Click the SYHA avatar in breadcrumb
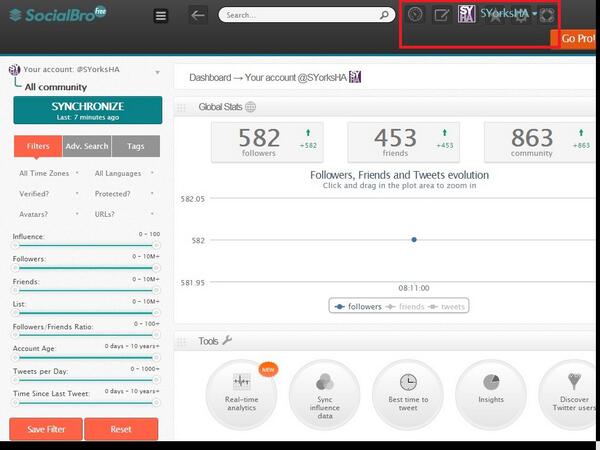The width and height of the screenshot is (600, 450). click(x=355, y=77)
